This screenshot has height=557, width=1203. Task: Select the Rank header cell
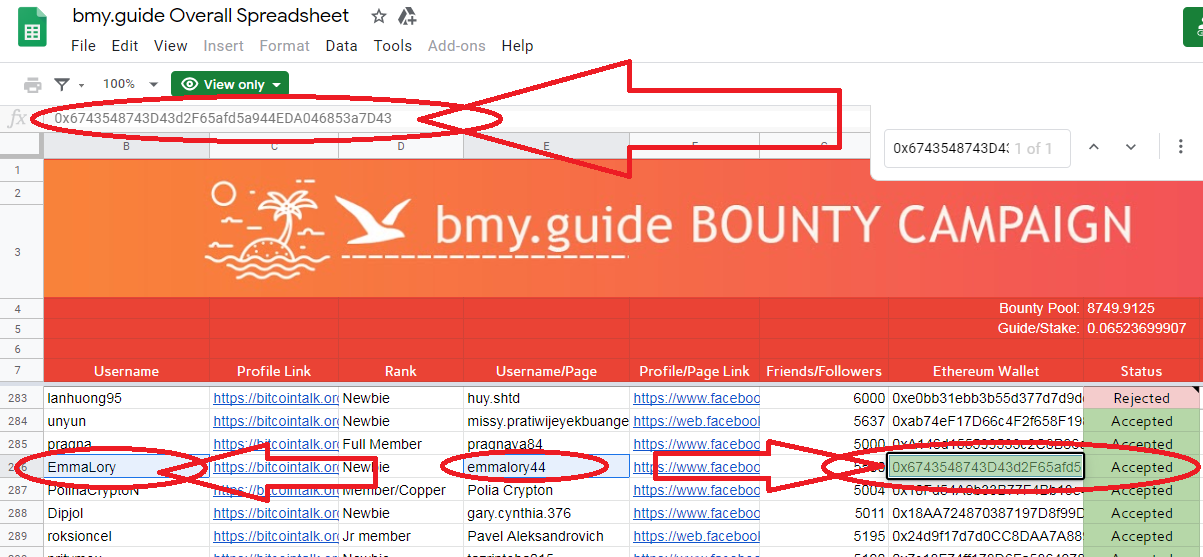[401, 371]
